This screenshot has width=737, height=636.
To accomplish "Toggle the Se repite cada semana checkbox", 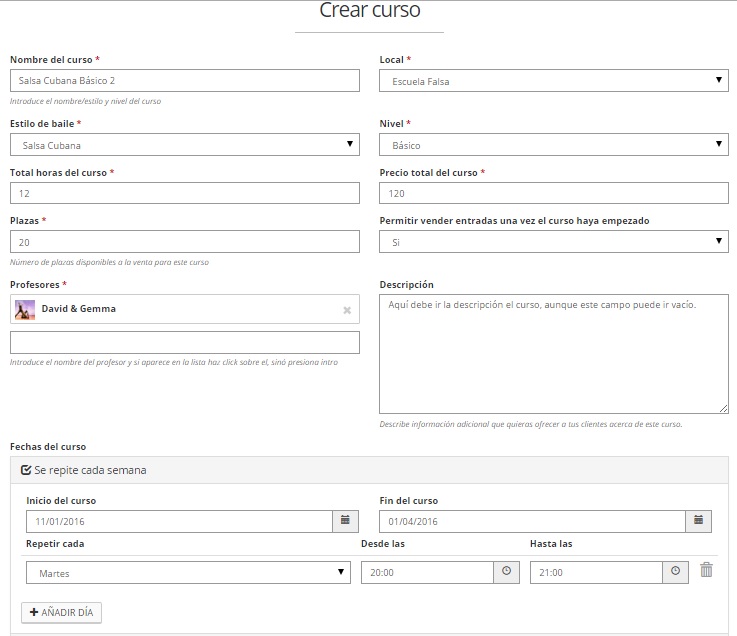I will tap(26, 469).
